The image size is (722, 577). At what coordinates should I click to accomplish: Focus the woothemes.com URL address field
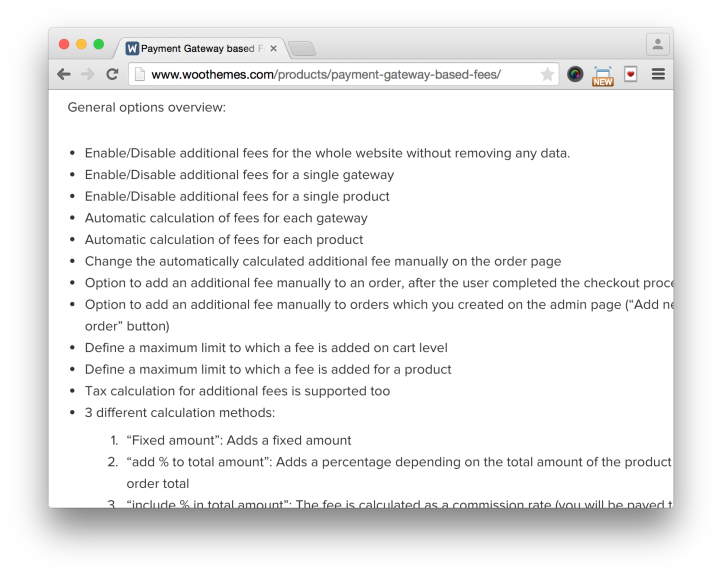(x=330, y=74)
